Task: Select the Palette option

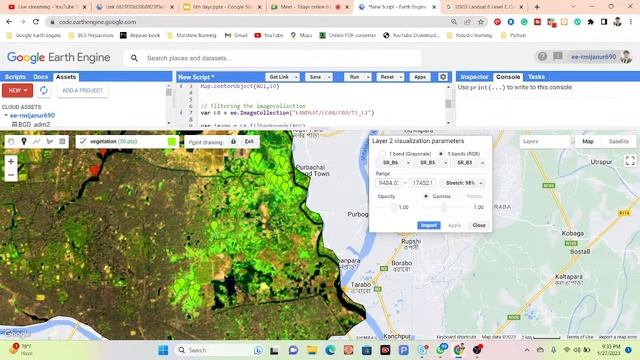Action: (474, 196)
